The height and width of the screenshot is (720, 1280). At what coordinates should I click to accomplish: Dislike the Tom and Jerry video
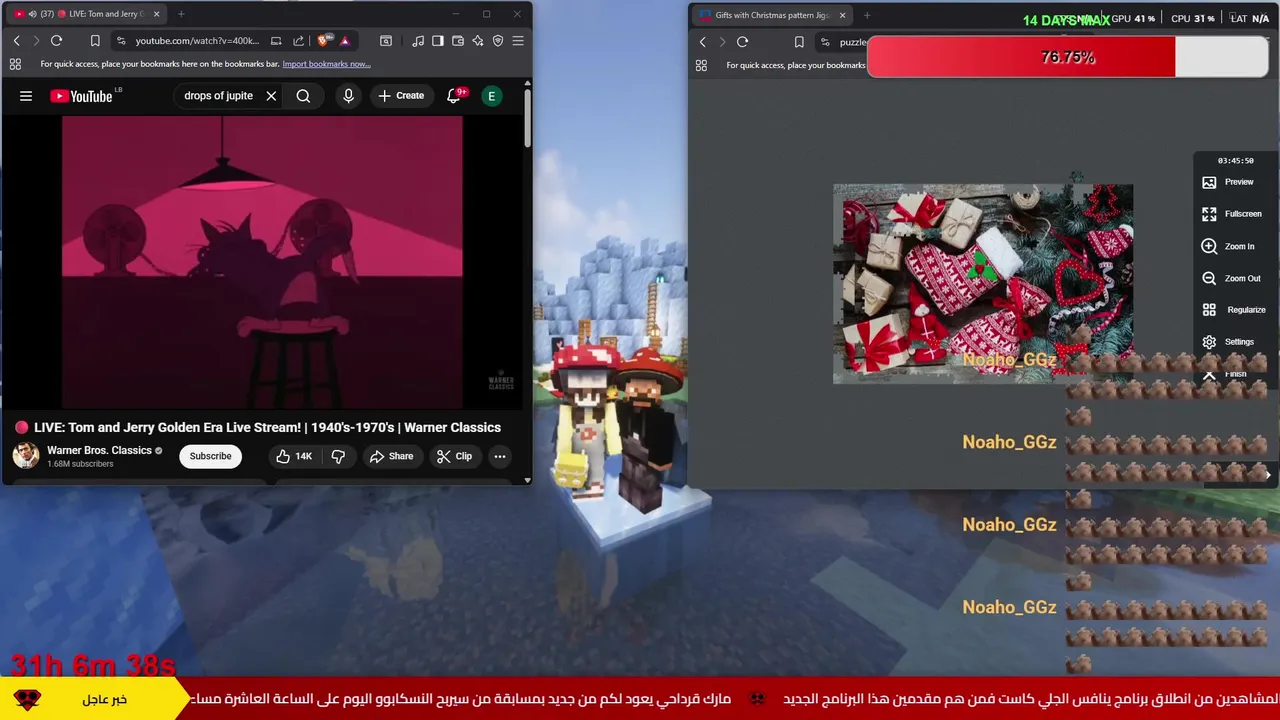[x=338, y=456]
